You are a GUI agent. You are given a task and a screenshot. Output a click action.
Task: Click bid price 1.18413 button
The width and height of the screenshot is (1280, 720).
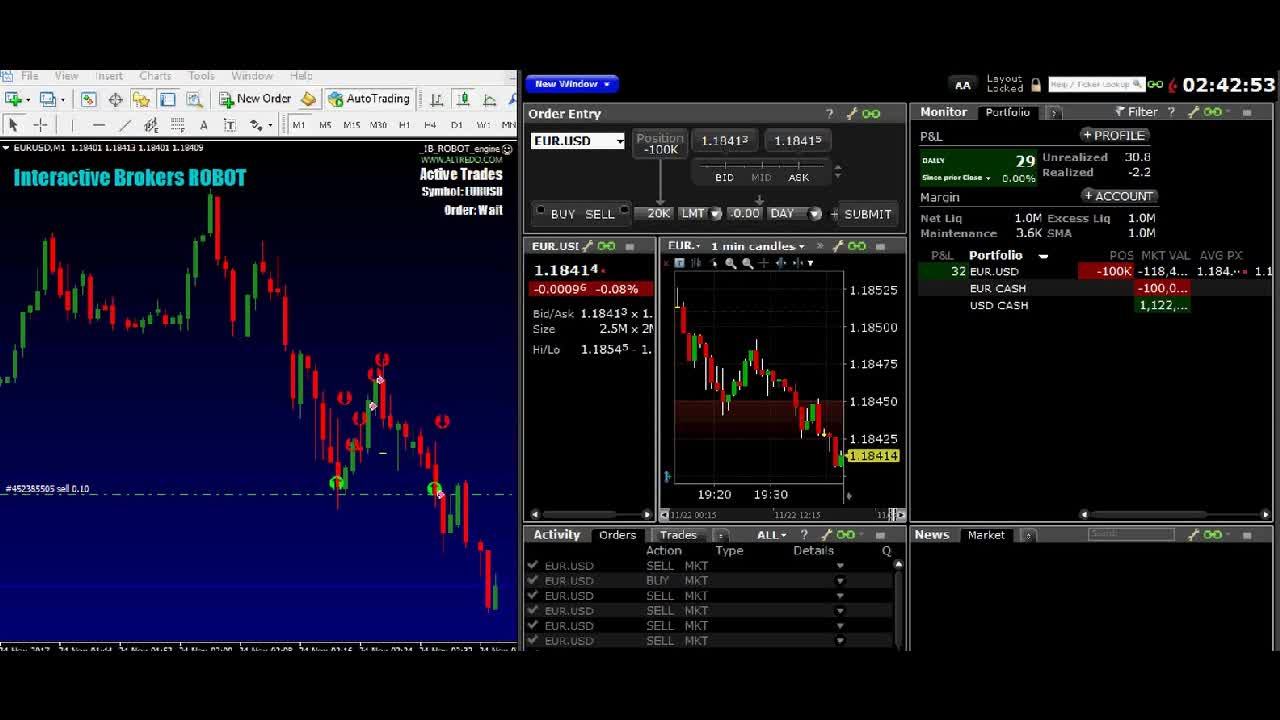(725, 141)
